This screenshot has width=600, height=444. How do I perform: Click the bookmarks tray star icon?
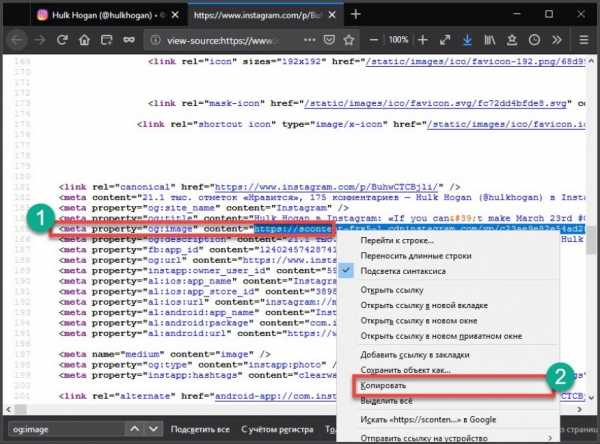[x=512, y=40]
